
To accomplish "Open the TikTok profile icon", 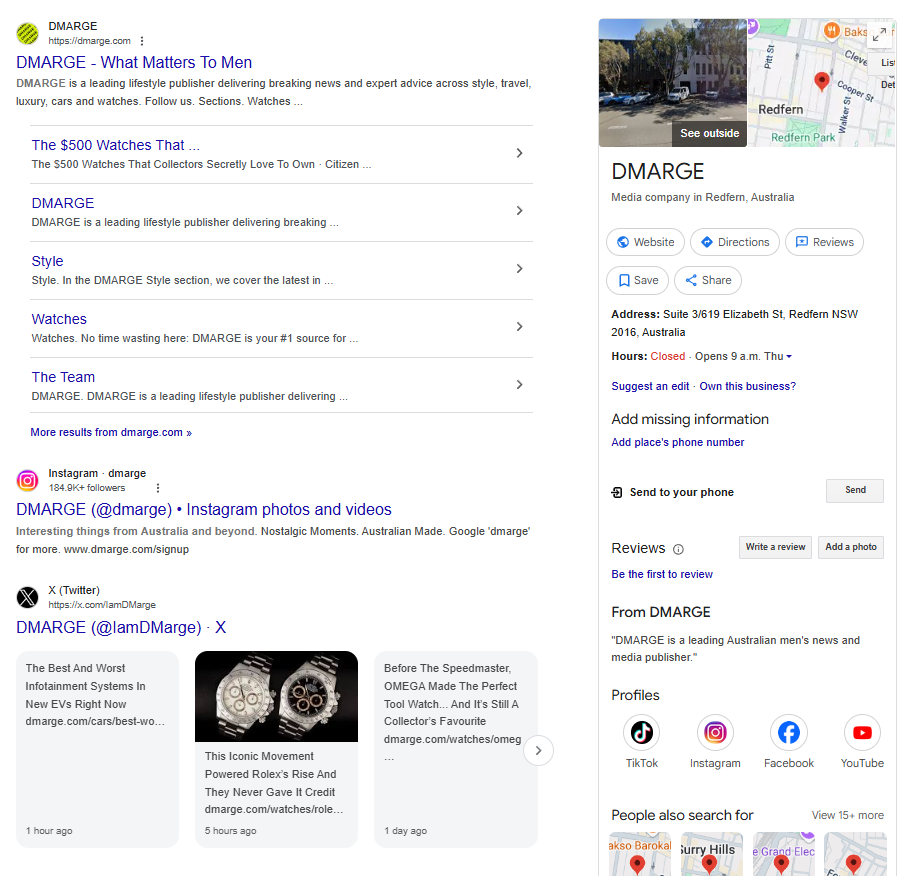I will coord(642,733).
